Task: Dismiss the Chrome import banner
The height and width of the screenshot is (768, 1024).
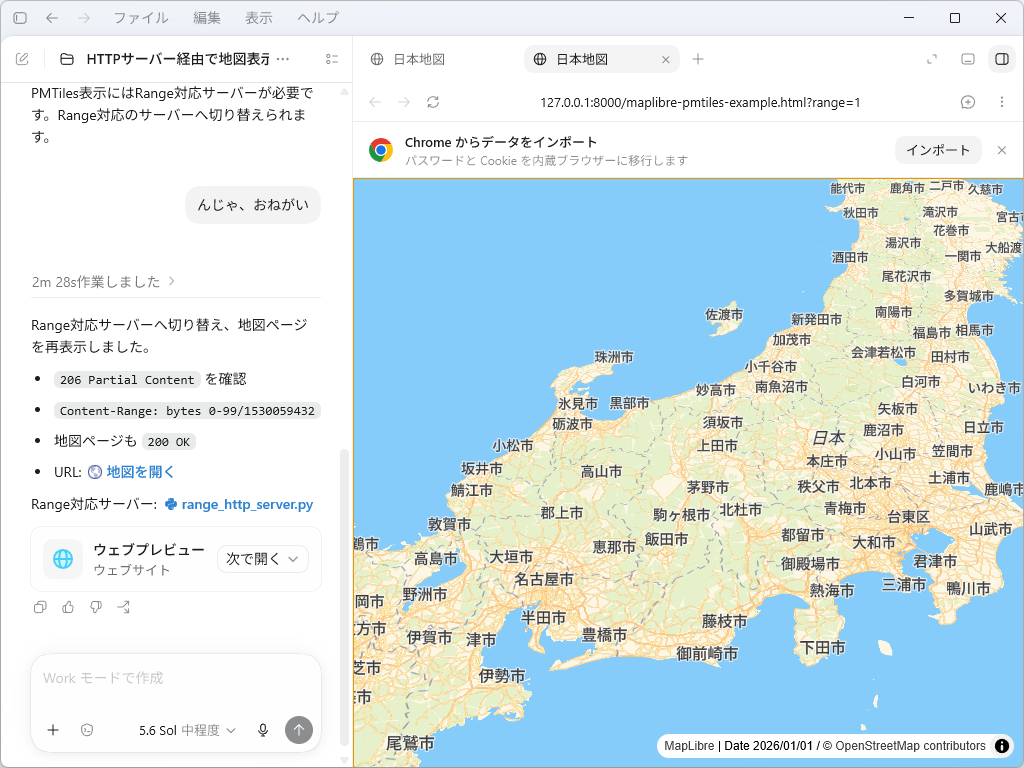Action: tap(1002, 150)
